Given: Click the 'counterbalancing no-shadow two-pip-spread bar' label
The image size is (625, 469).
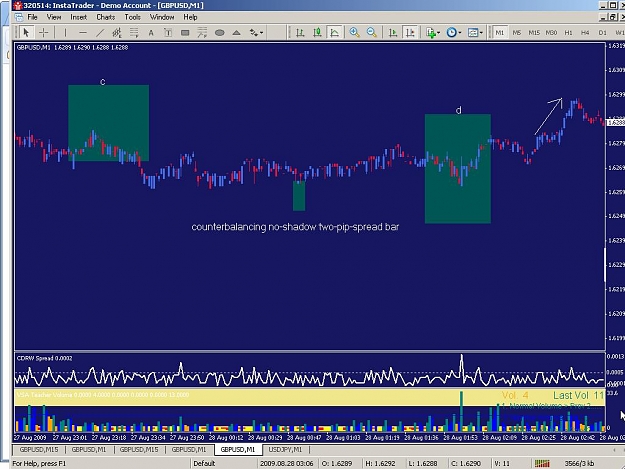Looking at the screenshot, I should 295,227.
